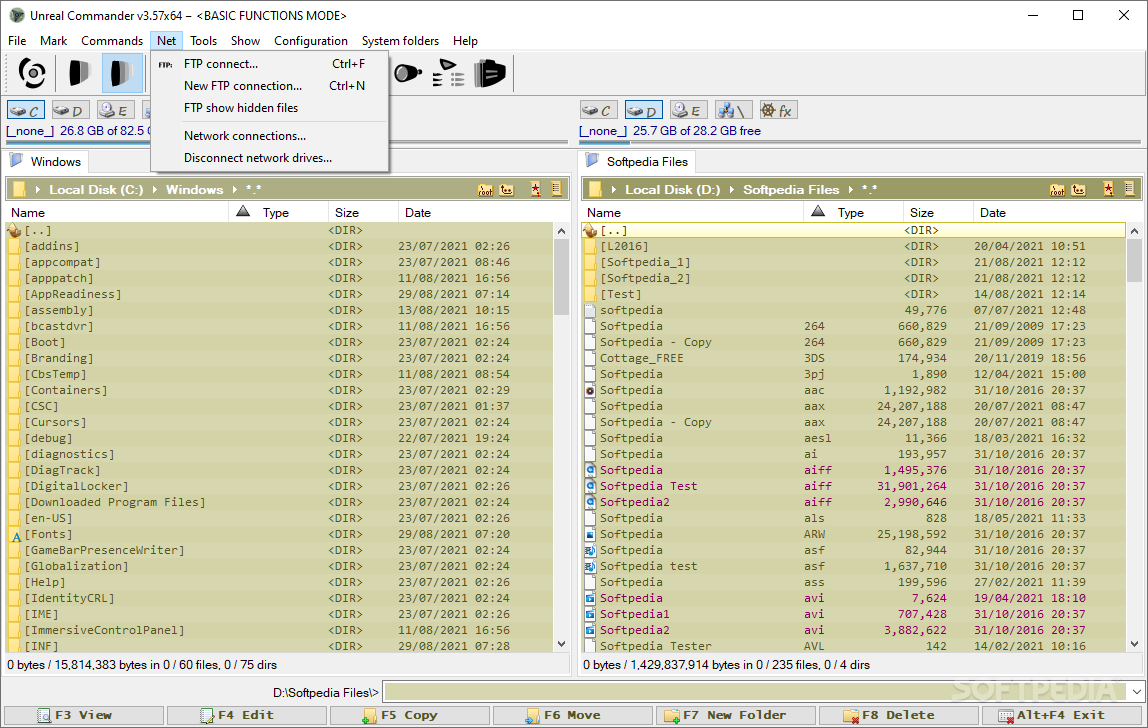Click left panel [_none_] volume label
The image size is (1148, 728).
pyautogui.click(x=30, y=131)
